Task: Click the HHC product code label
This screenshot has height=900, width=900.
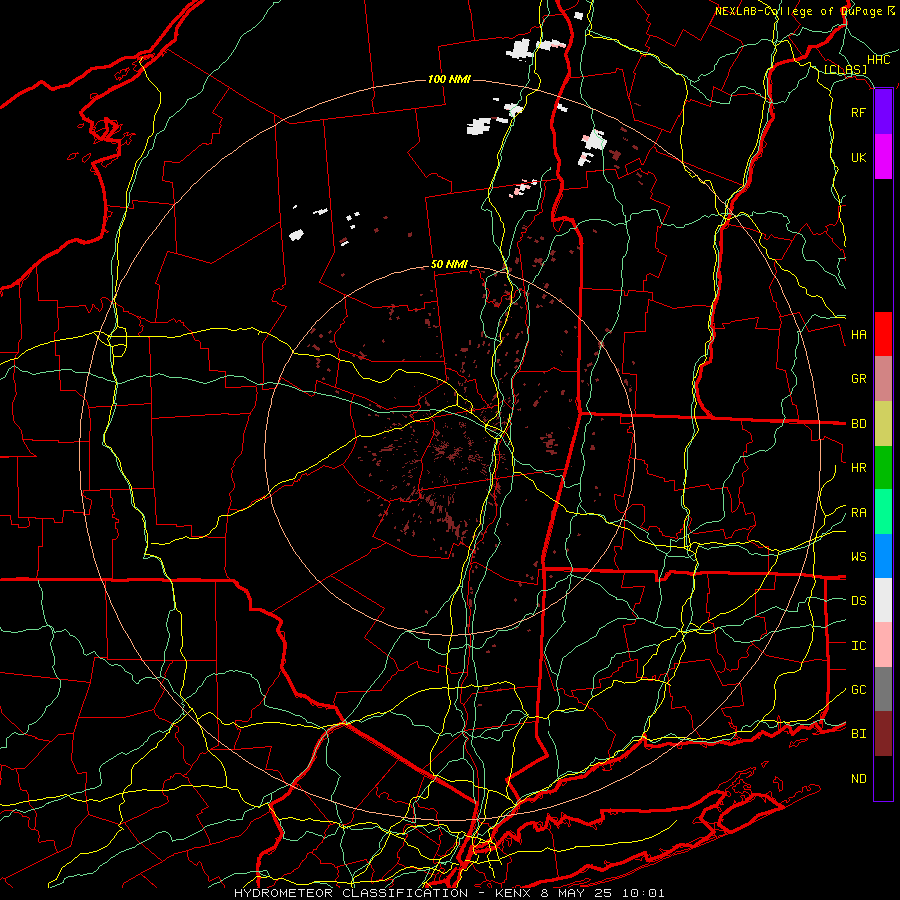Action: point(878,60)
